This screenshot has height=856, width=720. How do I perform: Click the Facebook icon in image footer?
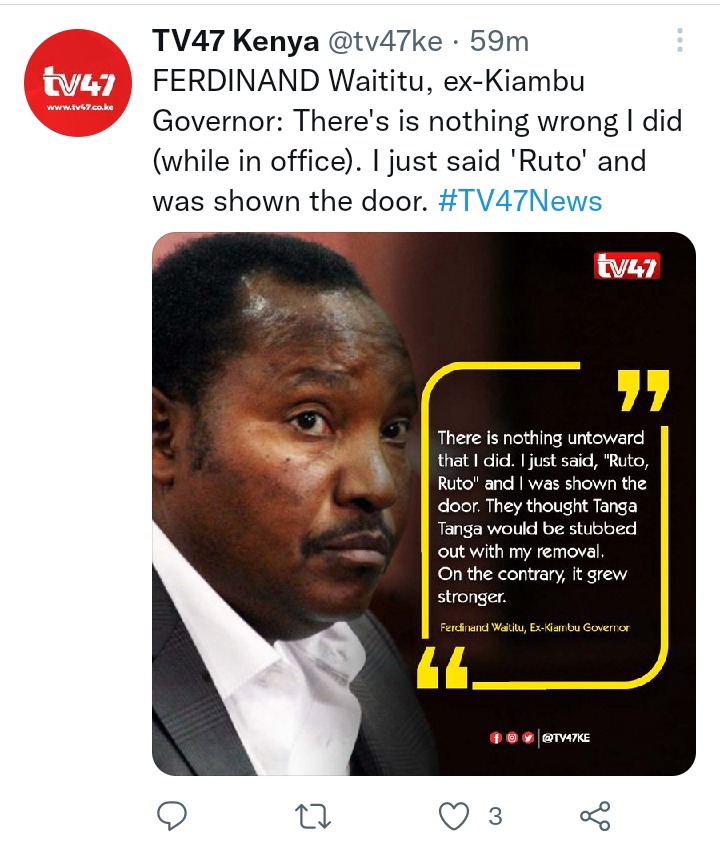[495, 738]
